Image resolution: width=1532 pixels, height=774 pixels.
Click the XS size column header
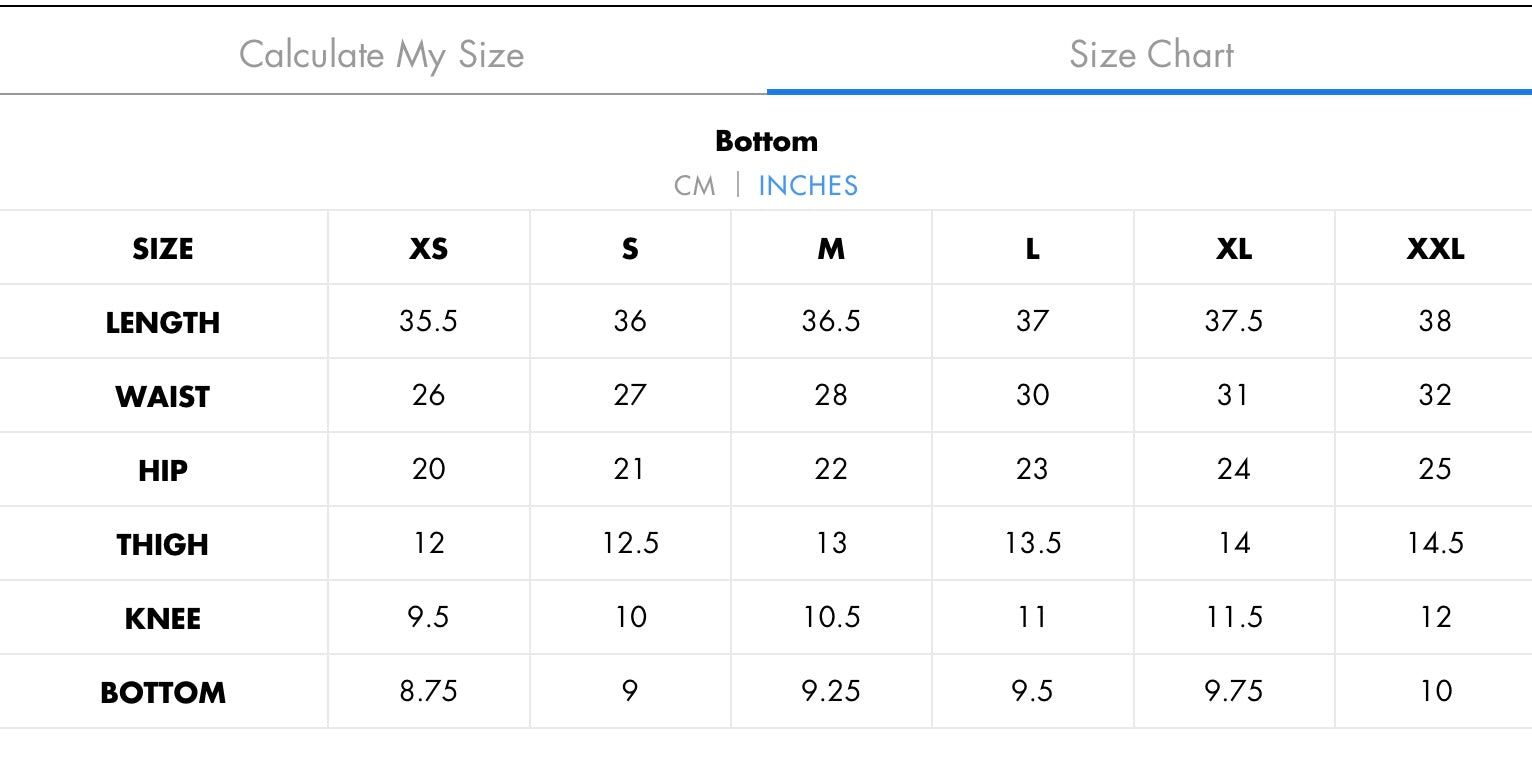click(428, 249)
